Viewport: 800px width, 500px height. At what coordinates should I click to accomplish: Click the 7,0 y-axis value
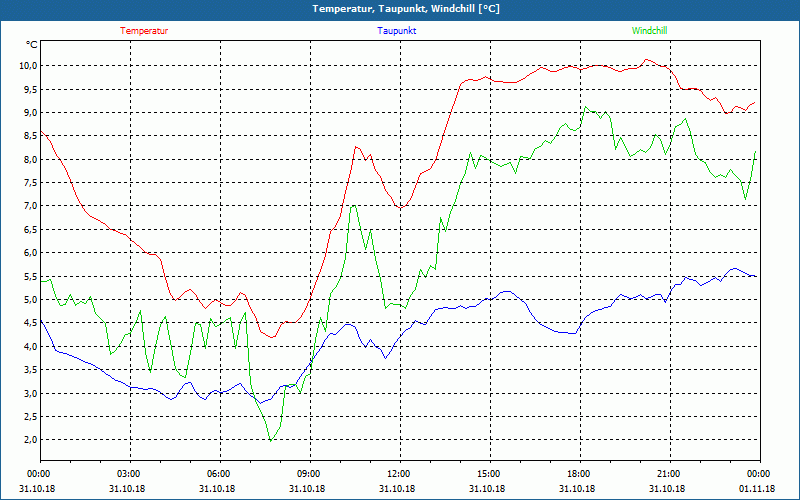point(30,206)
